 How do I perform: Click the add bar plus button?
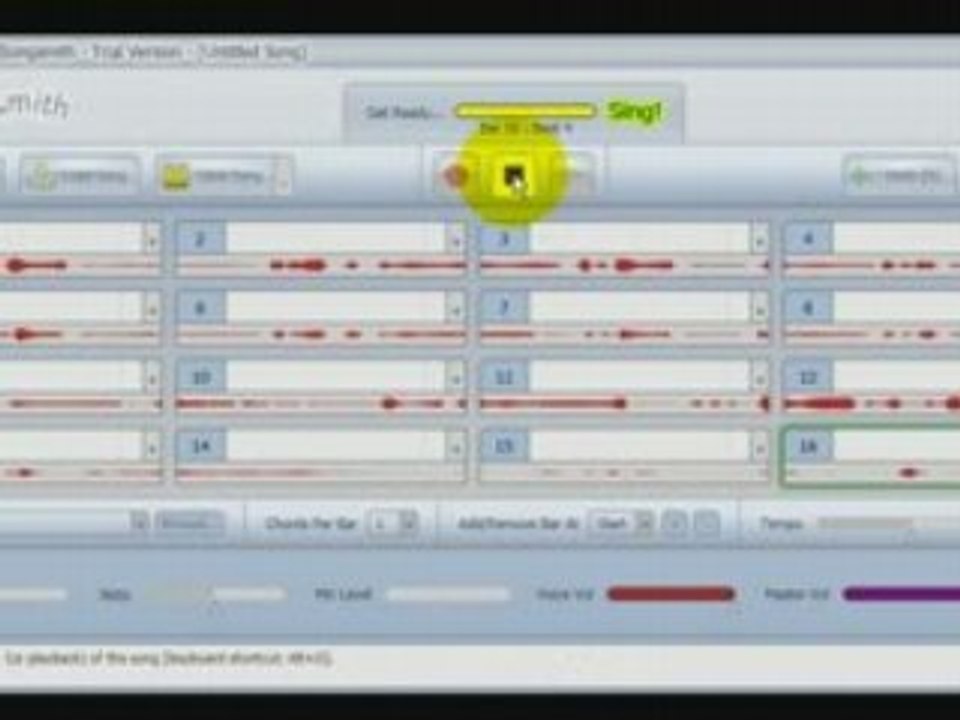(x=675, y=523)
